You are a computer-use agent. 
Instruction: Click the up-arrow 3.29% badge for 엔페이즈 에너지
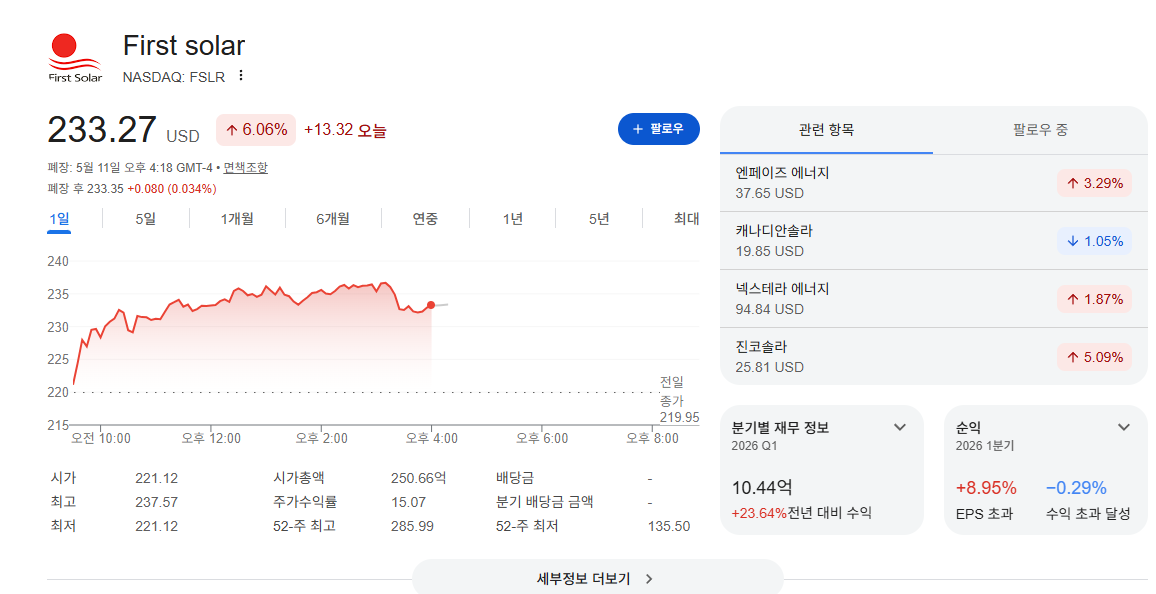pos(1094,183)
